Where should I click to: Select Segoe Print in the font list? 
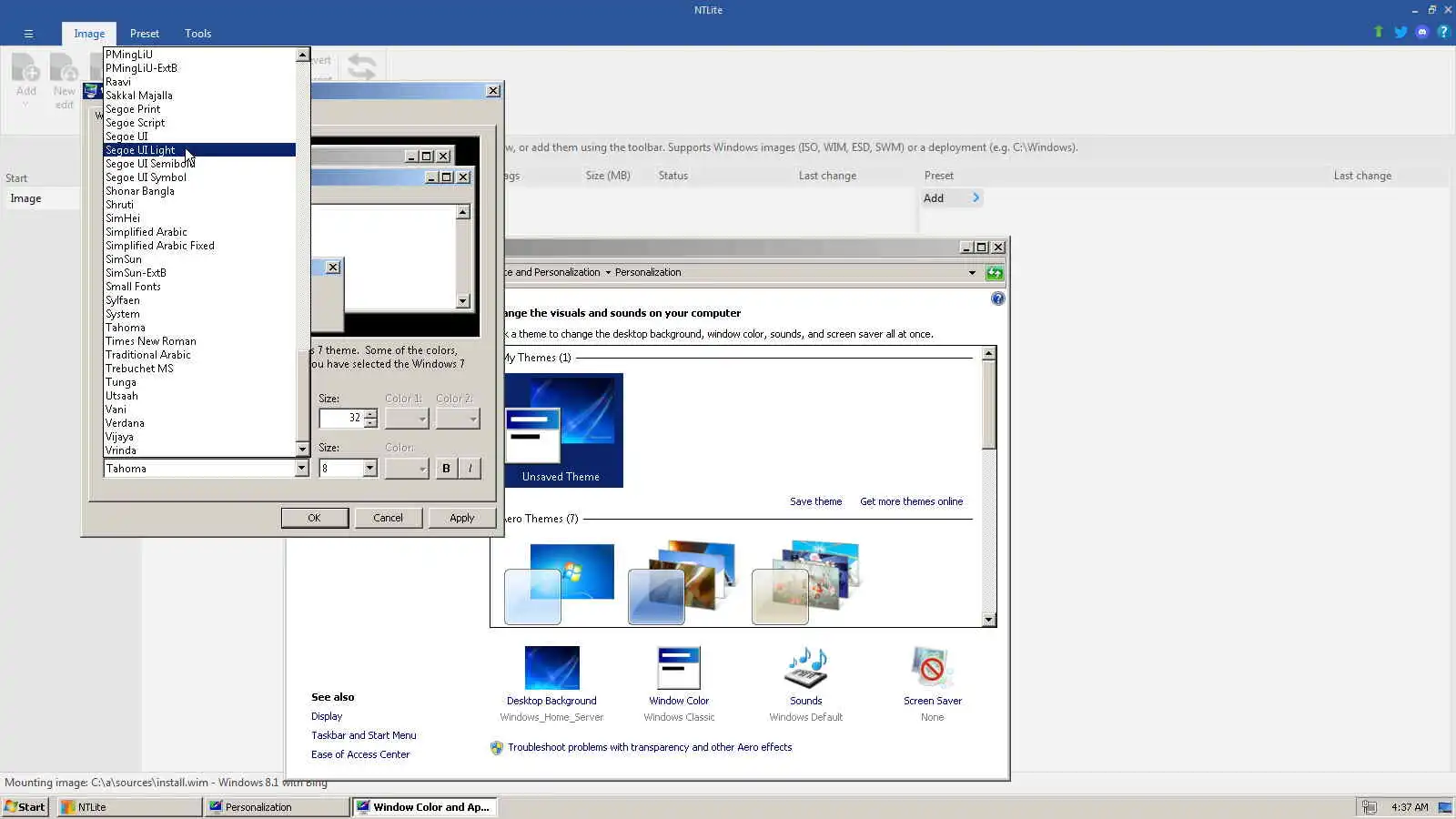(x=199, y=109)
